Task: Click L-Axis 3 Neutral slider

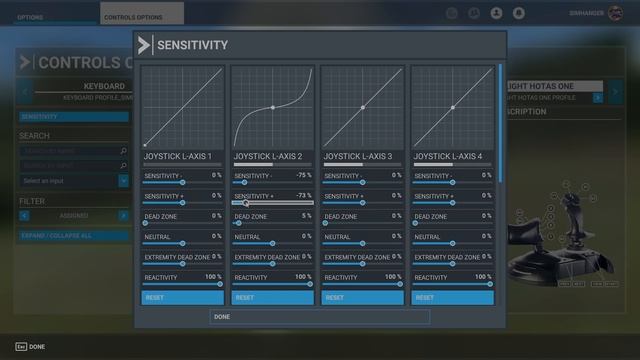Action: coord(362,244)
